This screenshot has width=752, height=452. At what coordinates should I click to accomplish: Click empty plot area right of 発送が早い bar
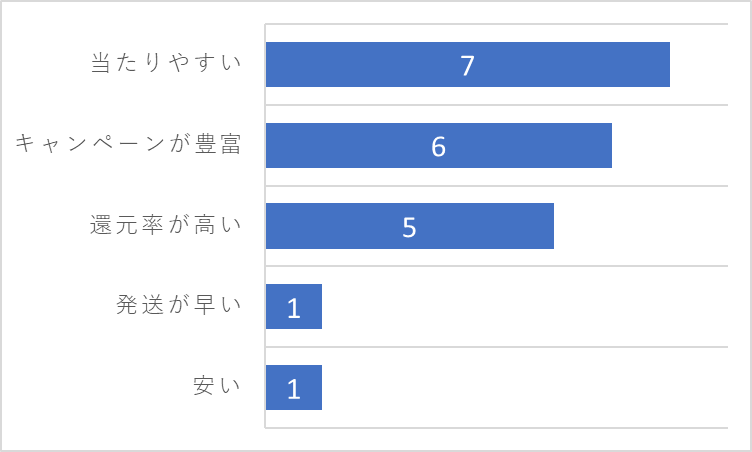pos(525,307)
